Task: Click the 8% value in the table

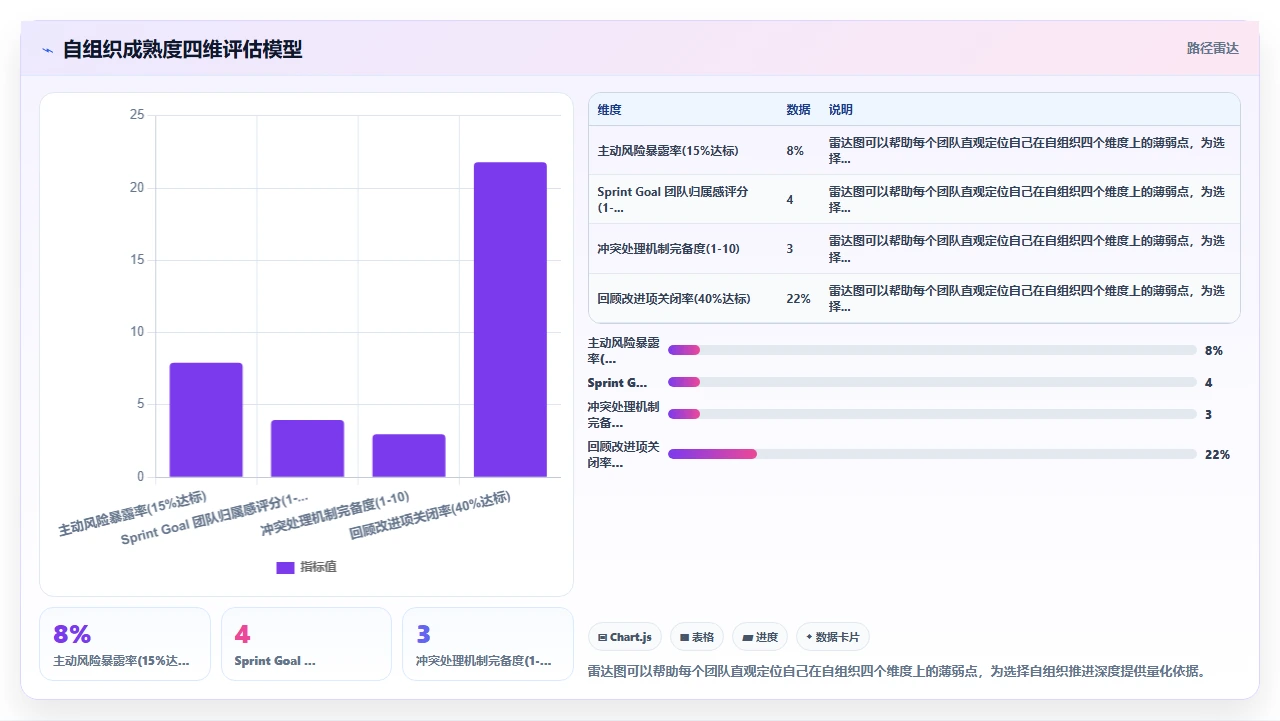Action: tap(795, 151)
